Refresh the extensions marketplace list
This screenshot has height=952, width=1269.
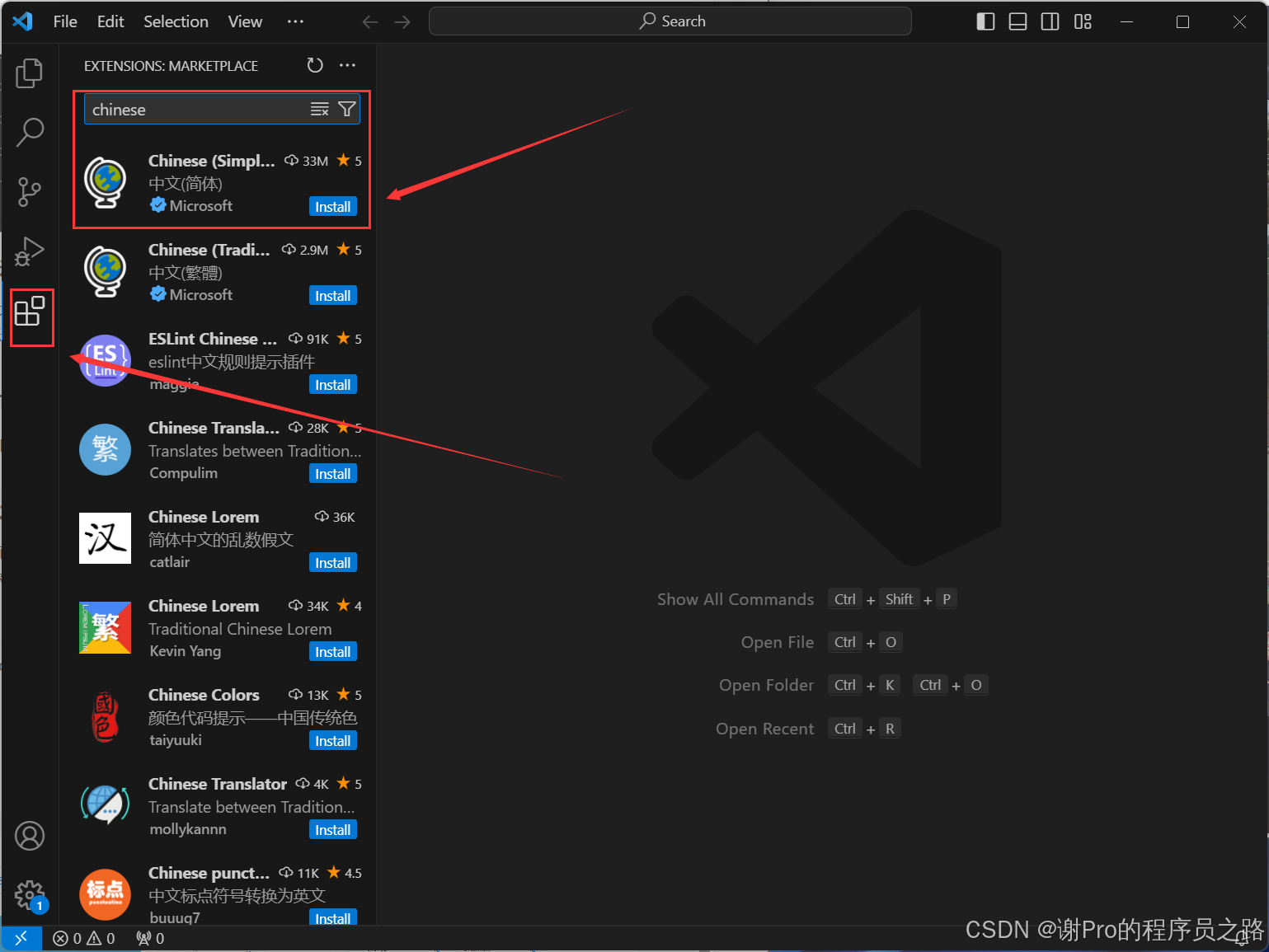(x=315, y=65)
